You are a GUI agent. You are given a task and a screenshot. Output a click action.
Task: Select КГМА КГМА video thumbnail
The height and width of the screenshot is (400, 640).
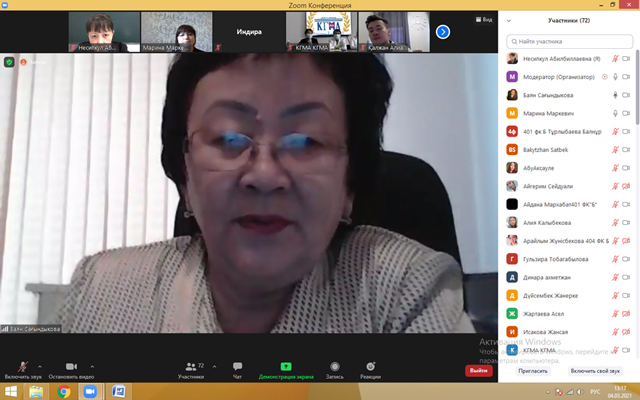(322, 32)
